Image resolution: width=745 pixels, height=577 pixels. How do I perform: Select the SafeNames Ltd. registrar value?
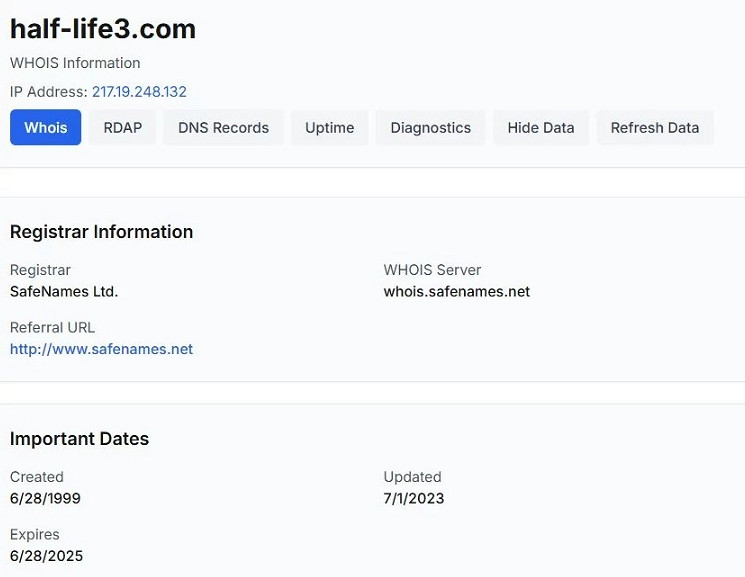64,292
